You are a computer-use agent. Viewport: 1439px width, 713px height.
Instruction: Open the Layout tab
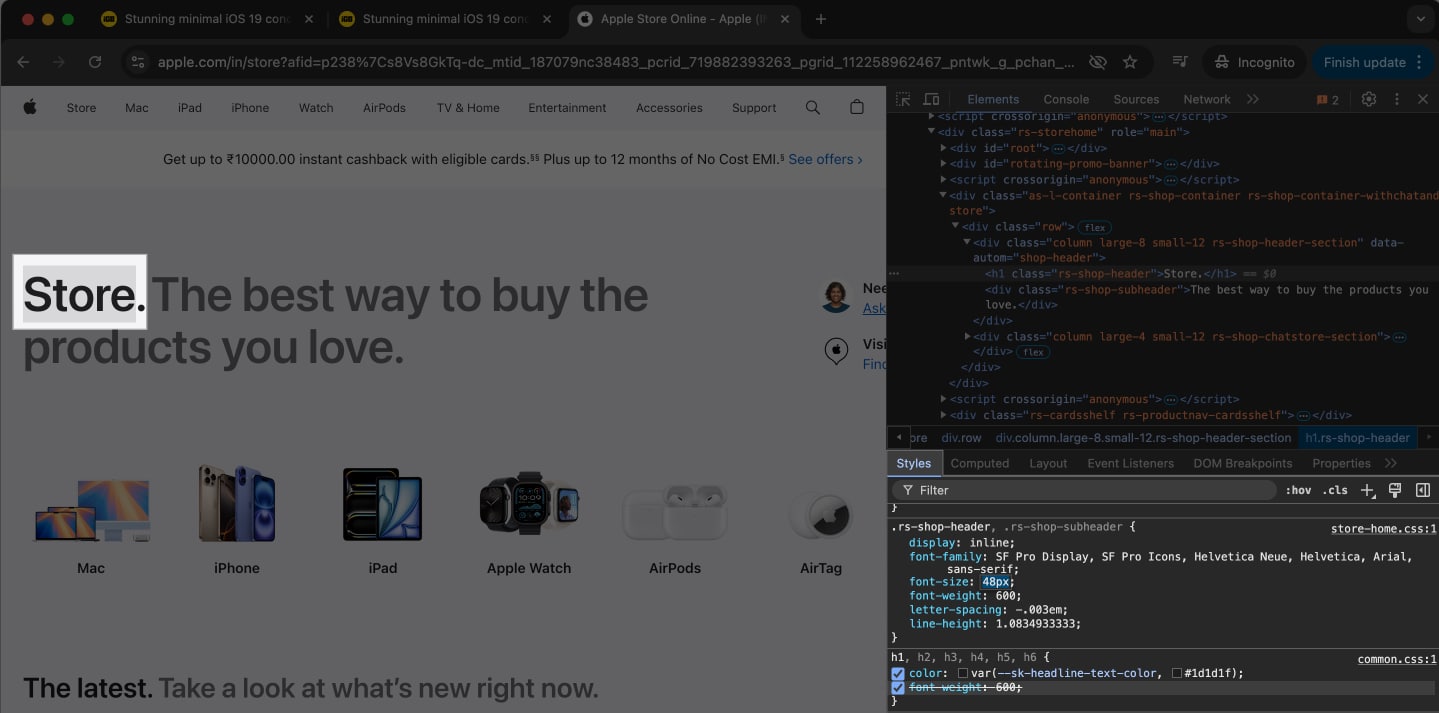1048,463
